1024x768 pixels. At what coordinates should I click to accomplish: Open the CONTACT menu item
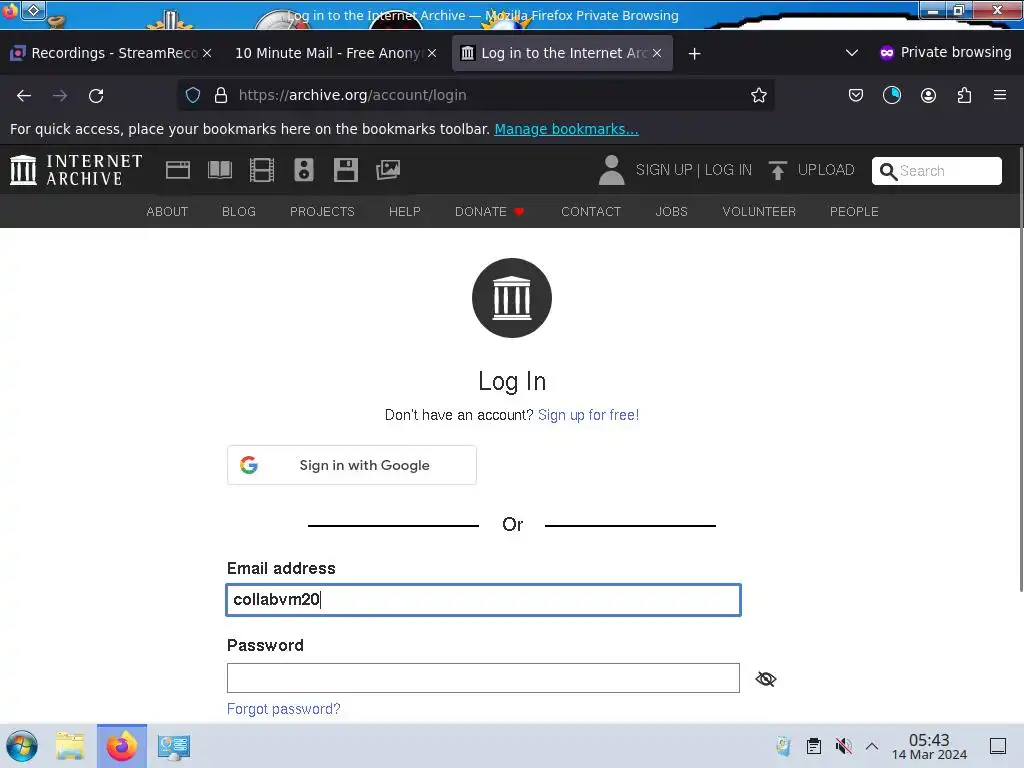pyautogui.click(x=591, y=212)
